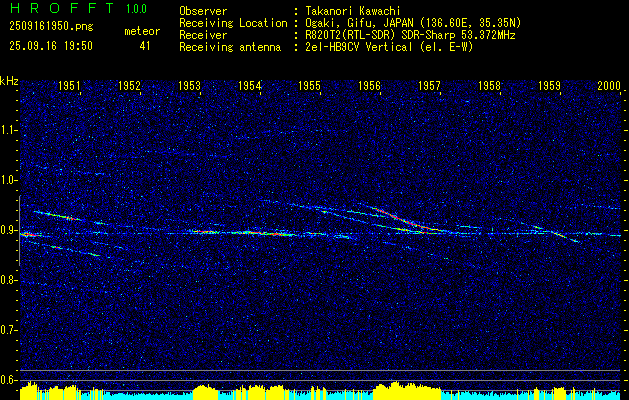Click the HROFFT title text
The image size is (629, 400).
coord(62,8)
